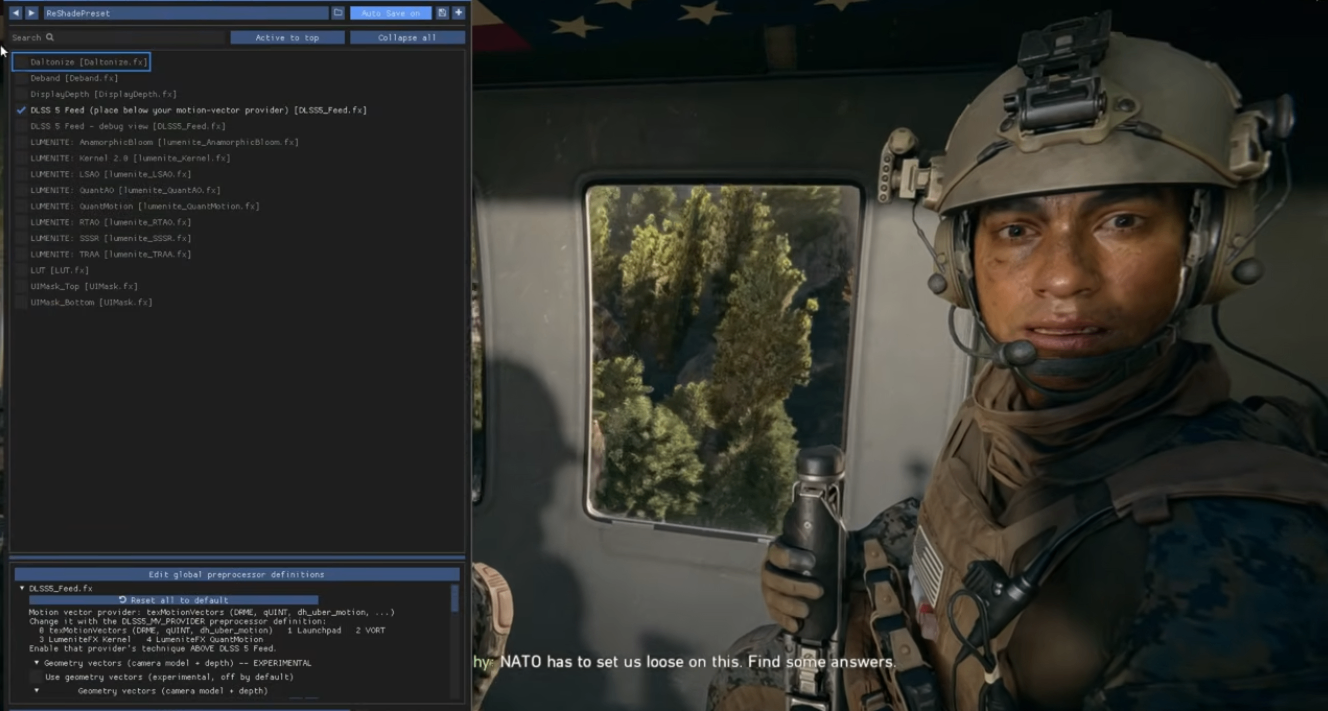Go to the next preset arrow

32,13
